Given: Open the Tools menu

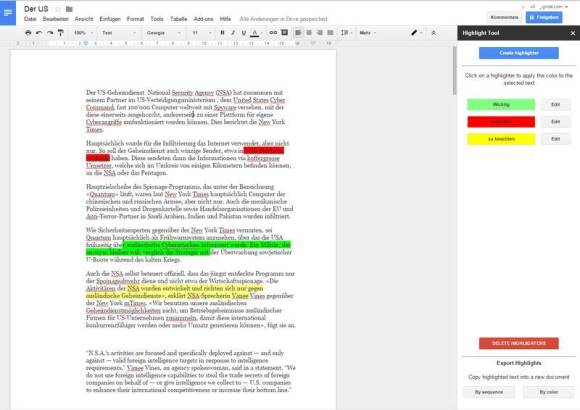Looking at the screenshot, I should 157,19.
